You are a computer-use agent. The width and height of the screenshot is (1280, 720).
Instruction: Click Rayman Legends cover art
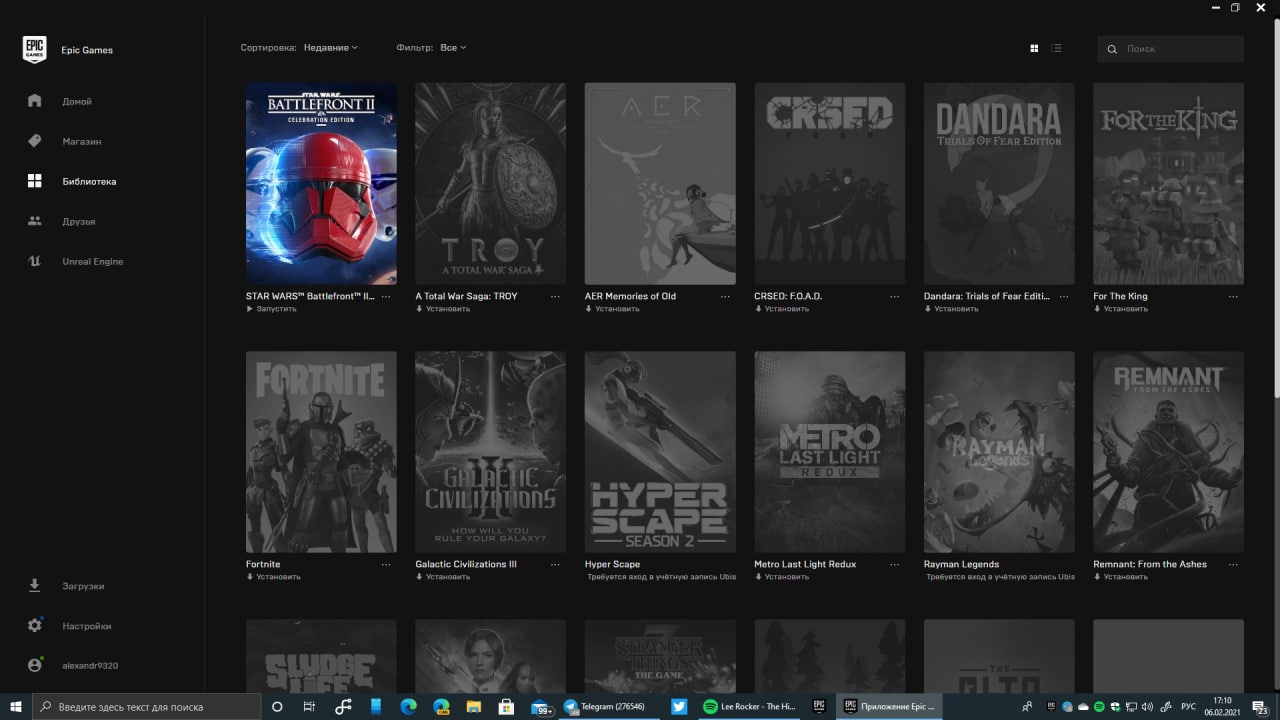[x=999, y=452]
